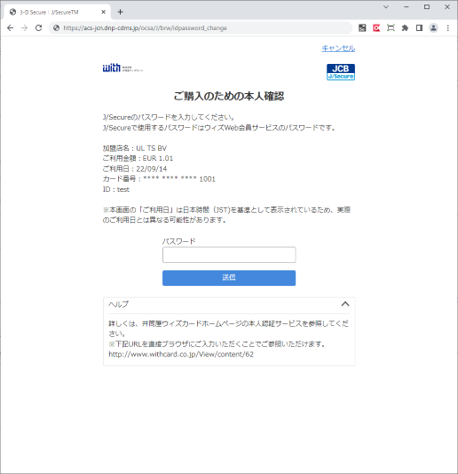Click the withcard.co.jp help URL text
Screen dimensions: 458x474
click(x=181, y=354)
